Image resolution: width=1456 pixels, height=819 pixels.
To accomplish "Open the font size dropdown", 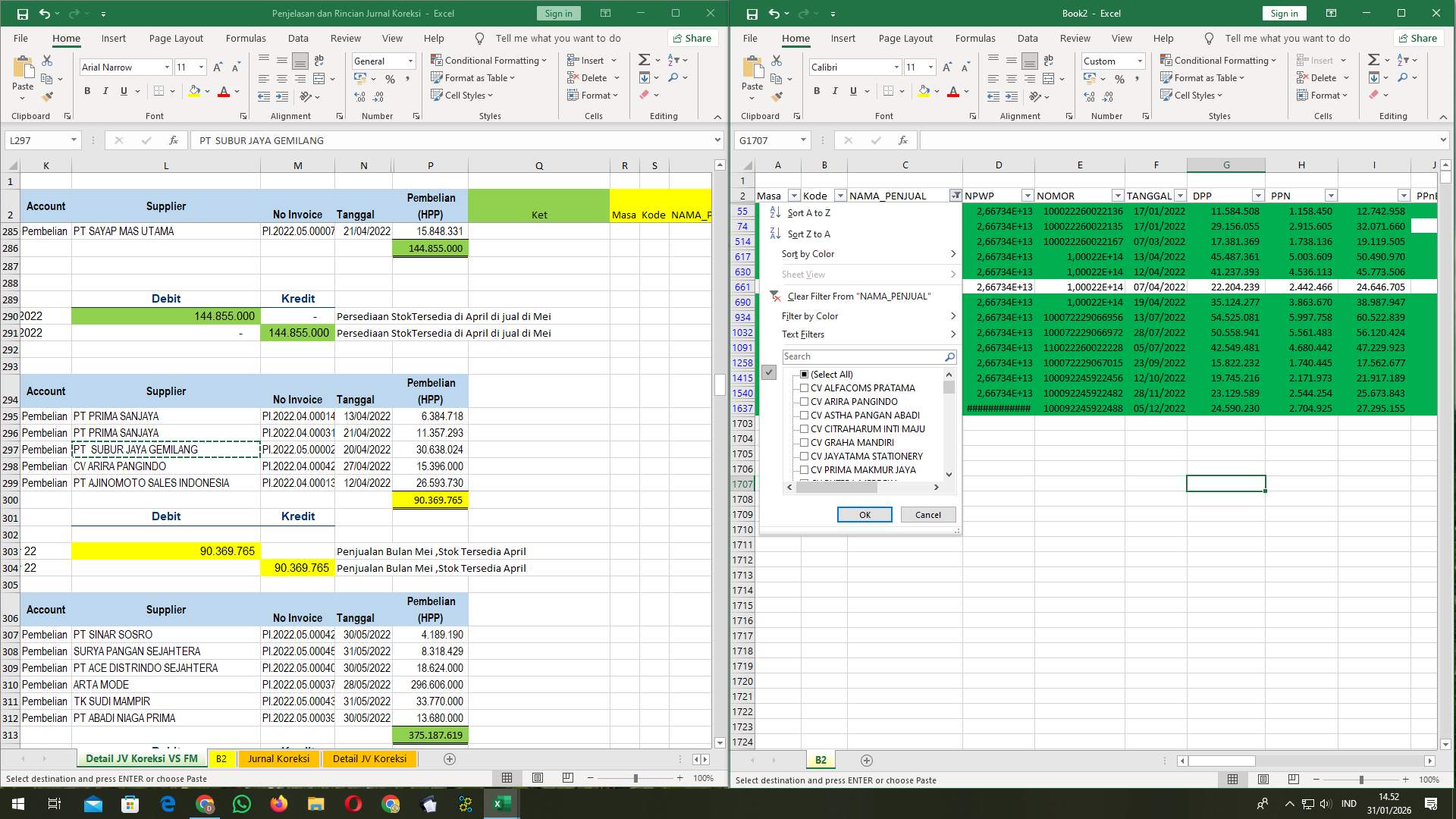I will pyautogui.click(x=199, y=67).
